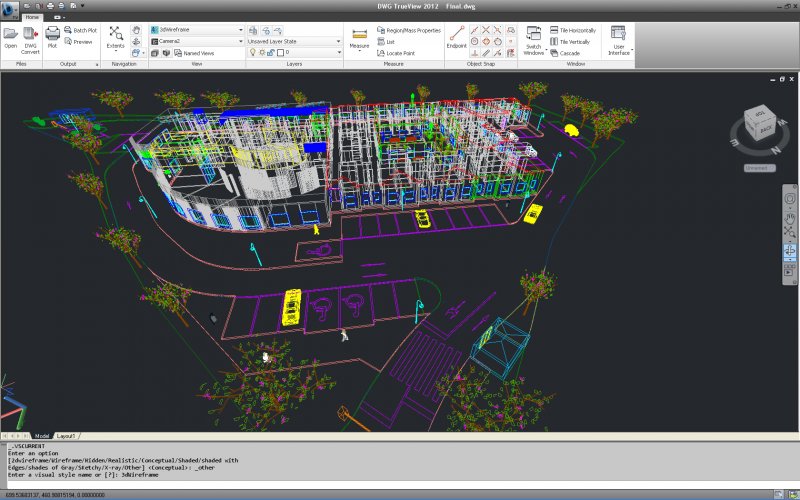
Task: Expand the Output panel dialog launcher
Action: pyautogui.click(x=96, y=64)
